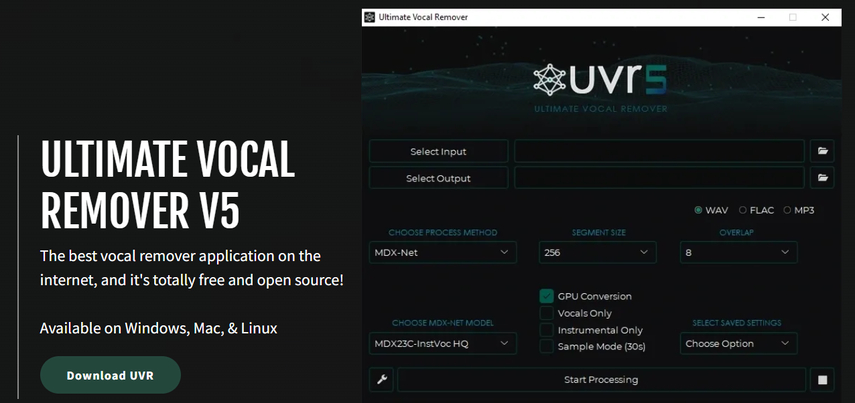Click Start Processing

tap(601, 380)
